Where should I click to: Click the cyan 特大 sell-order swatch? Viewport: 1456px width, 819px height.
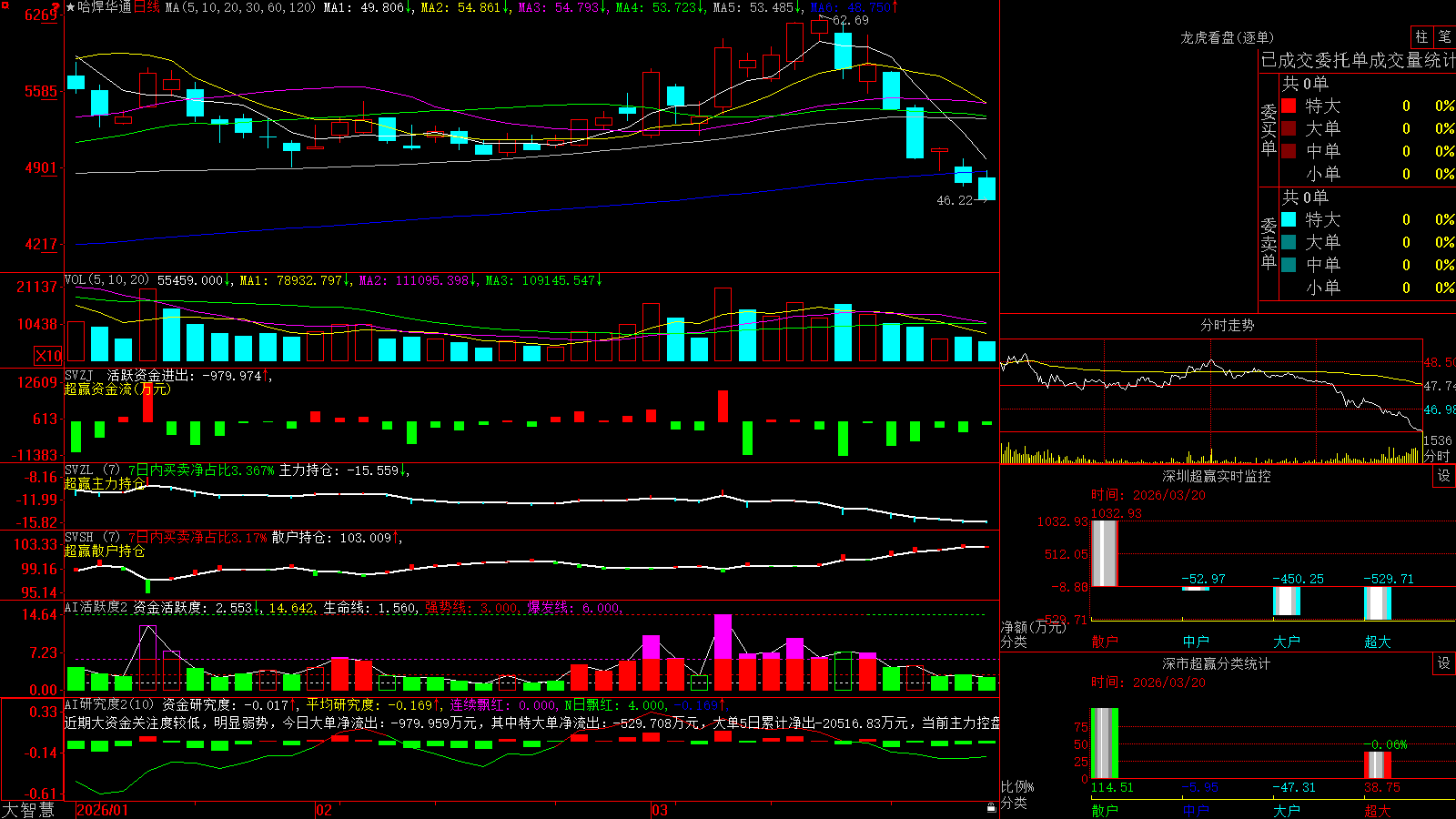click(x=1289, y=219)
